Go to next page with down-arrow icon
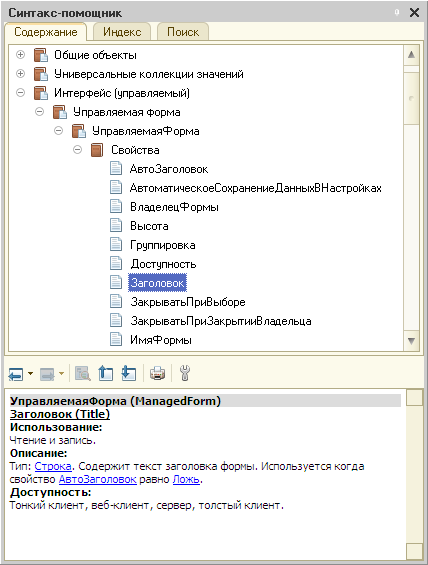Screen dimensions: 428x565 click(x=129, y=373)
